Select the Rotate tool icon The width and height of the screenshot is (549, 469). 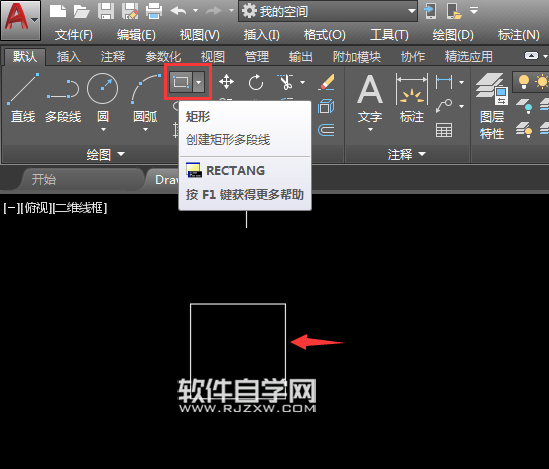coord(256,82)
